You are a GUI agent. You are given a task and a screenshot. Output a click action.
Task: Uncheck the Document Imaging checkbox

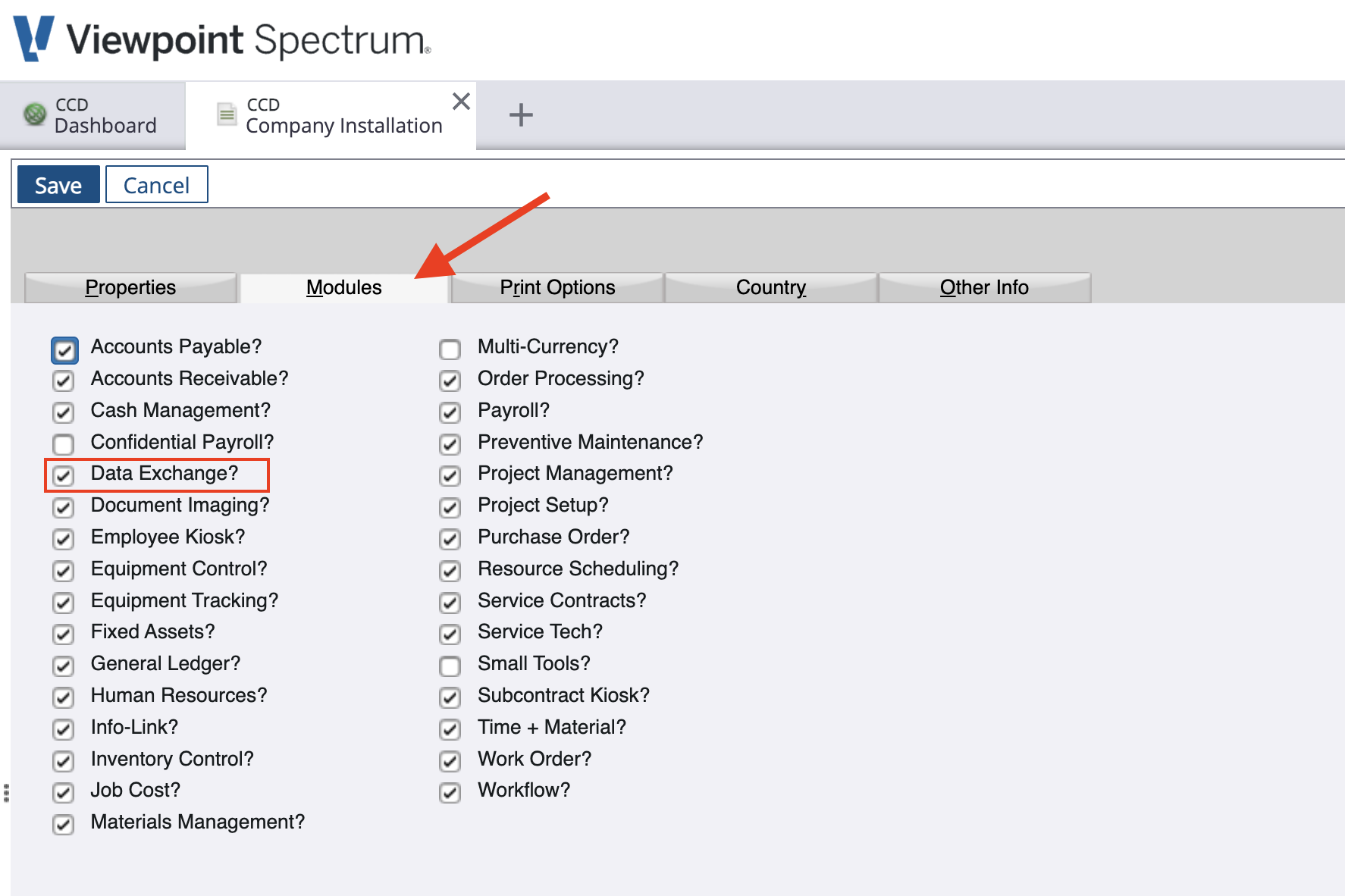pos(64,507)
